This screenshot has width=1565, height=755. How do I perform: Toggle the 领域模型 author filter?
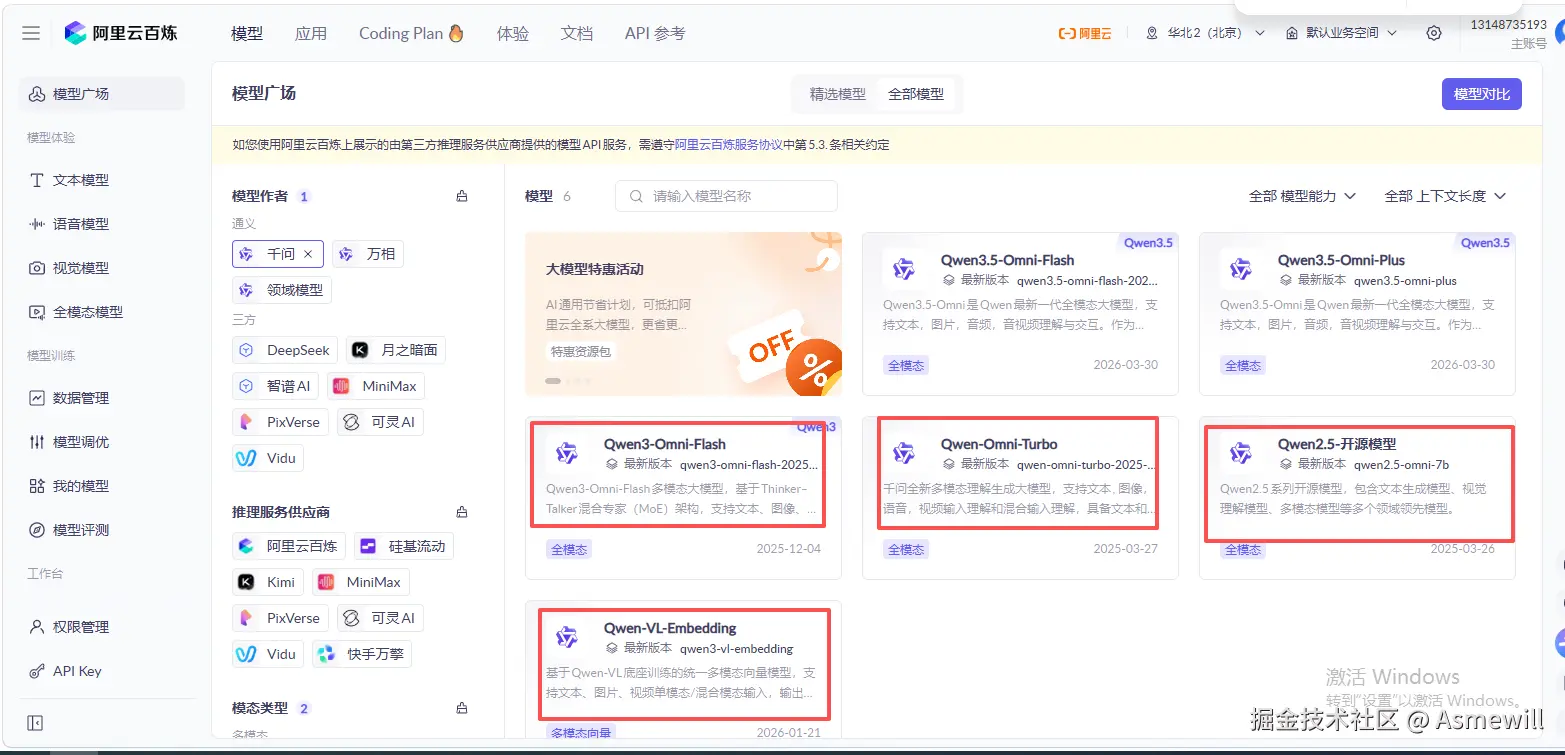tap(282, 290)
